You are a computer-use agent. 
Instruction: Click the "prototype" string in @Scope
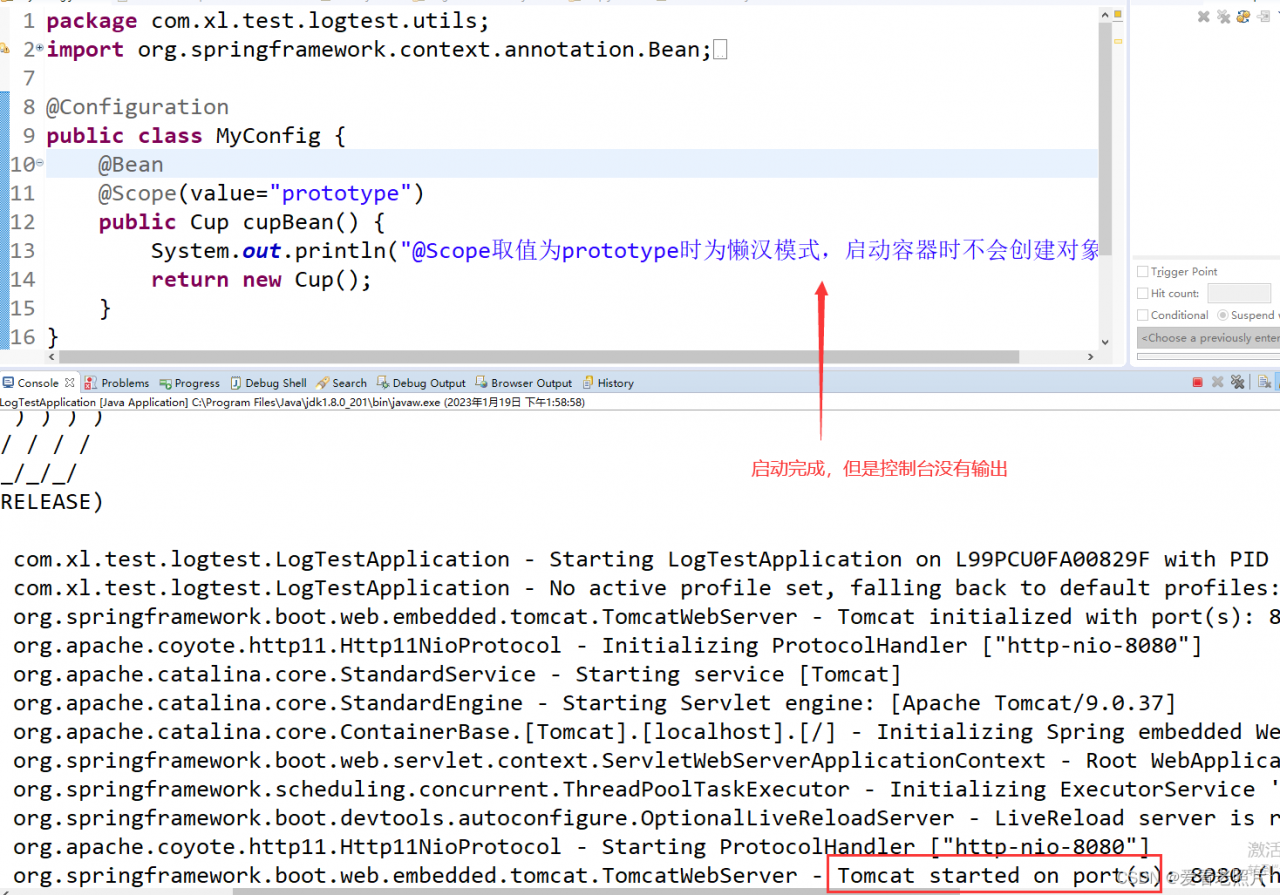click(x=341, y=193)
